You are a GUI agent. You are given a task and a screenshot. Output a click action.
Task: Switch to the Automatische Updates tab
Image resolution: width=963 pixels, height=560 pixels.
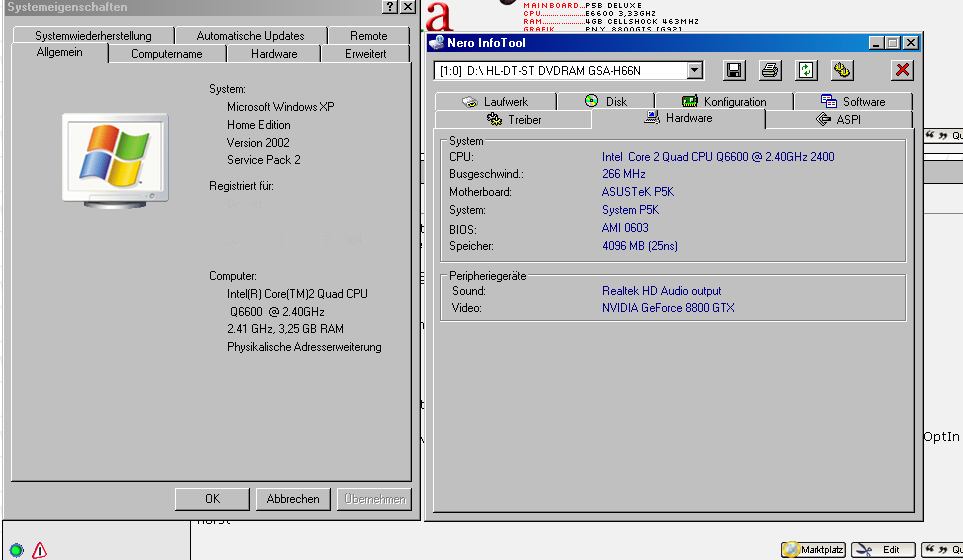(251, 36)
